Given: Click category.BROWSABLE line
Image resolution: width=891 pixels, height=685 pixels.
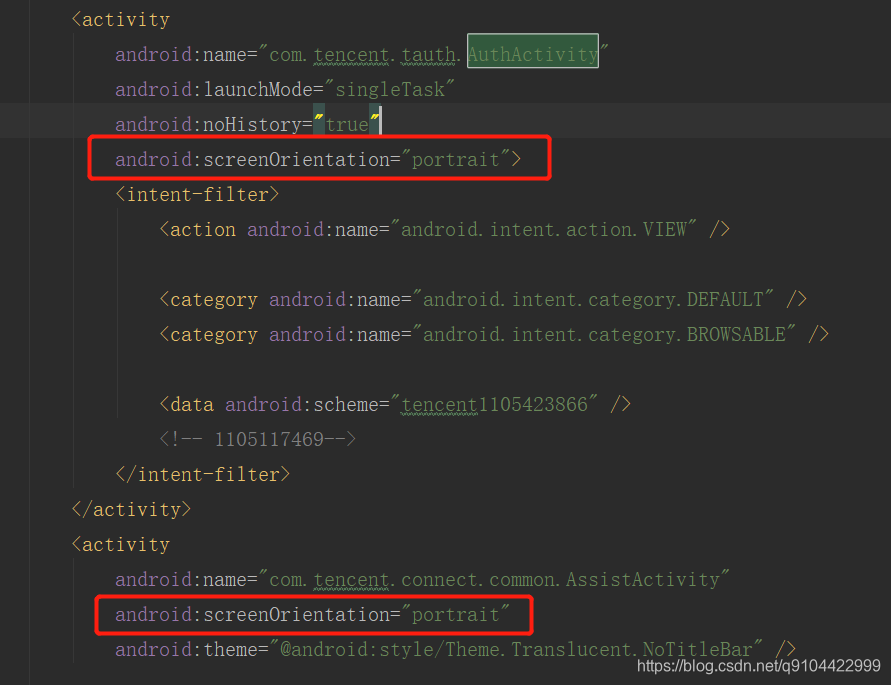Looking at the screenshot, I should (494, 335).
